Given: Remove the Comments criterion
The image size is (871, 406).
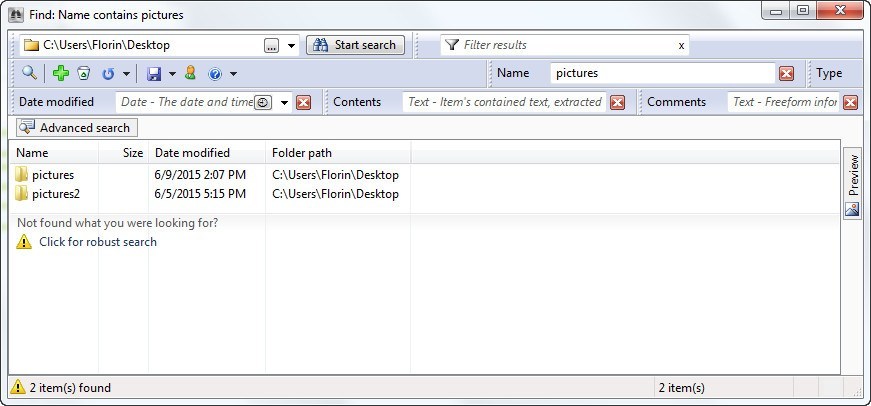Looking at the screenshot, I should (x=850, y=102).
